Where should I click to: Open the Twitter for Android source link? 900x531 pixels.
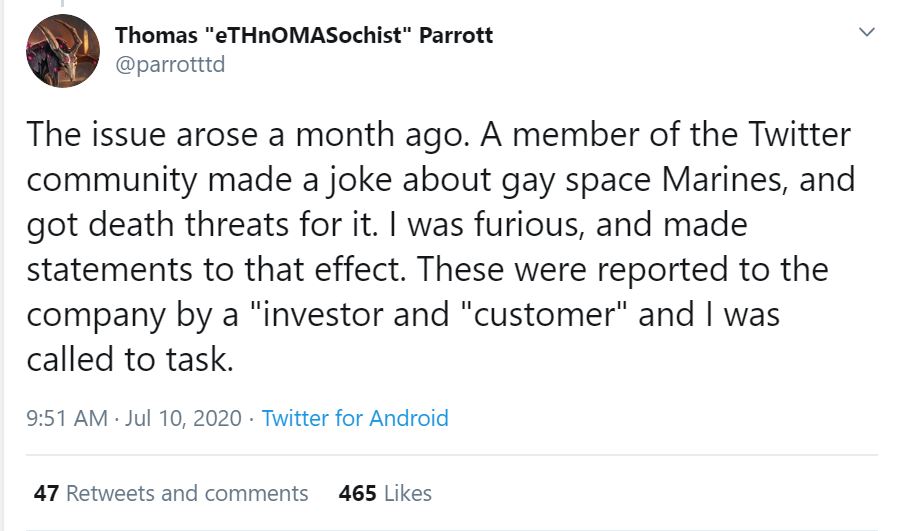(355, 418)
